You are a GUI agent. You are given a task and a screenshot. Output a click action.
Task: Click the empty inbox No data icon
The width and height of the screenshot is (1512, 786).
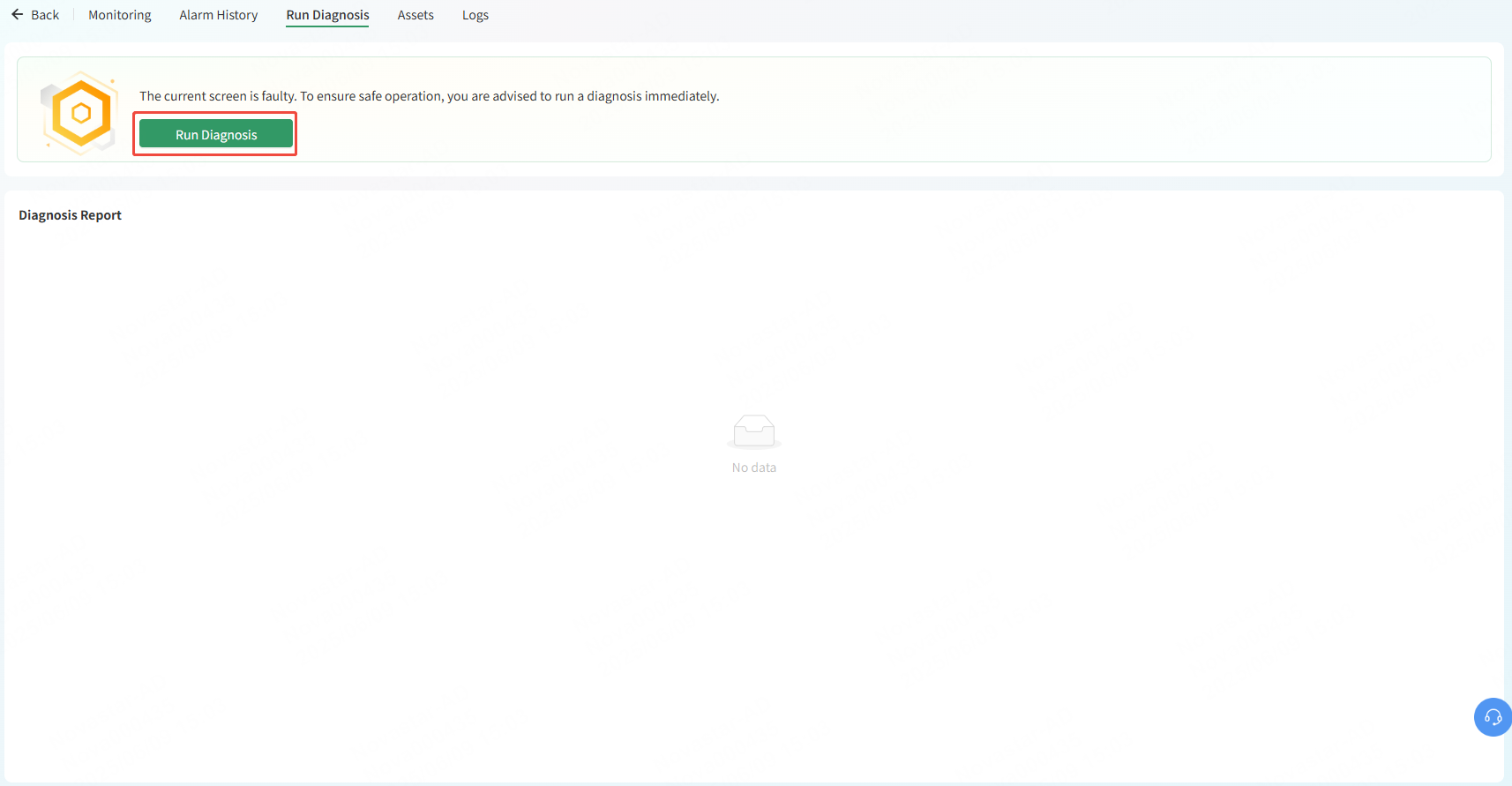click(754, 431)
